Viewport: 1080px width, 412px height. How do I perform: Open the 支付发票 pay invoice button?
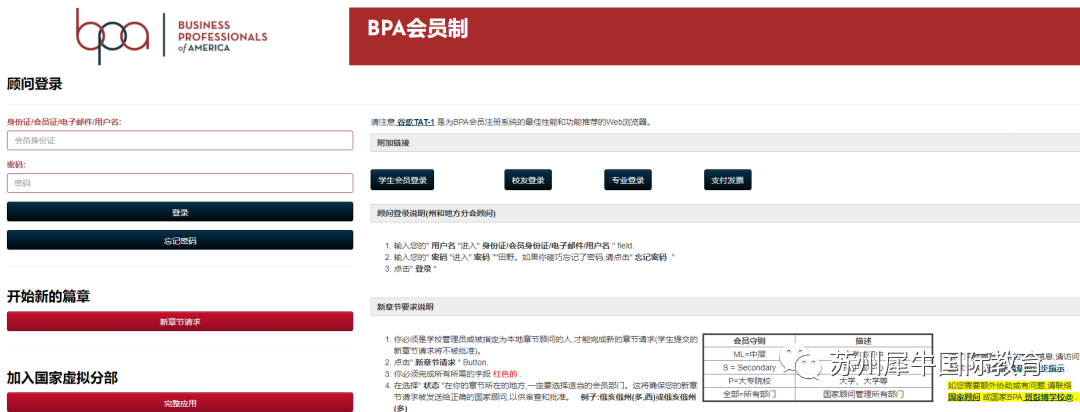(727, 180)
